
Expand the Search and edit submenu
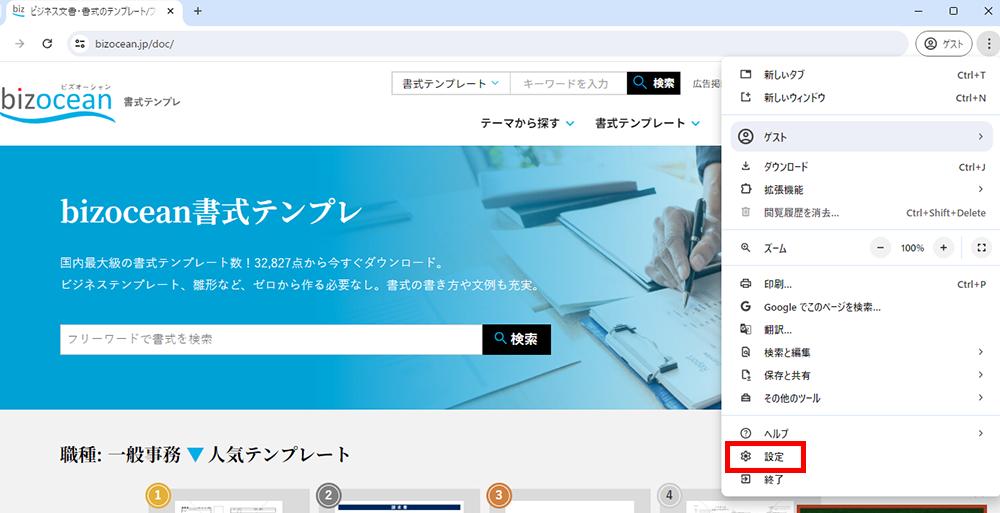(863, 352)
